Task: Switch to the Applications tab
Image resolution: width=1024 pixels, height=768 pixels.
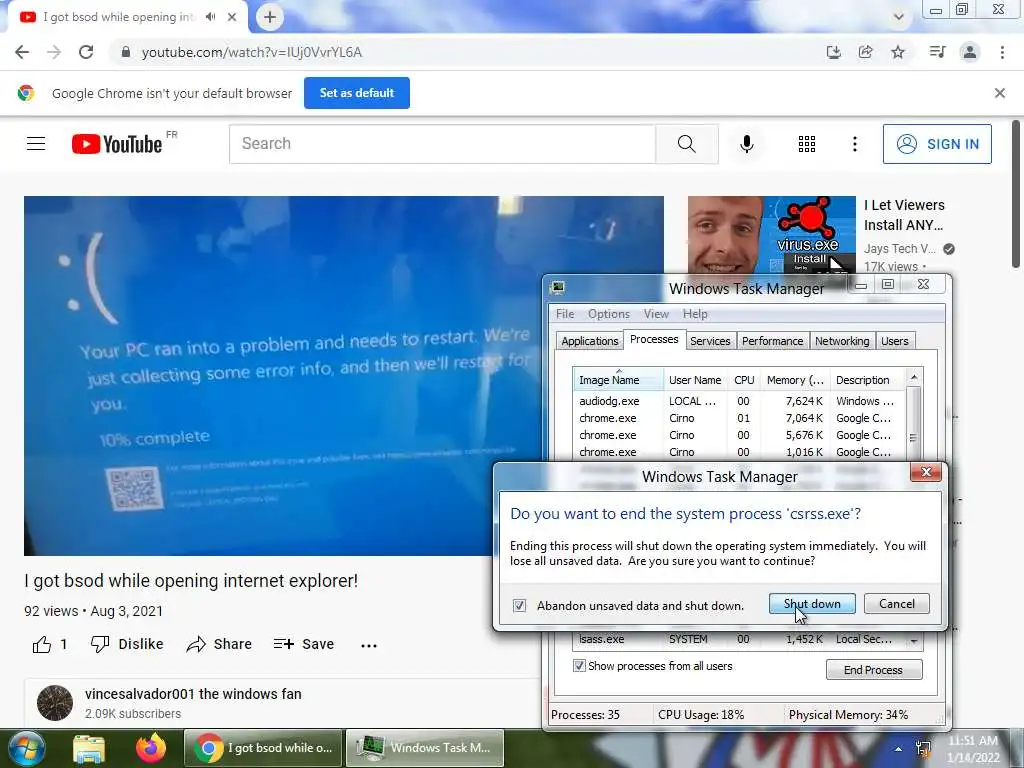Action: coord(590,341)
